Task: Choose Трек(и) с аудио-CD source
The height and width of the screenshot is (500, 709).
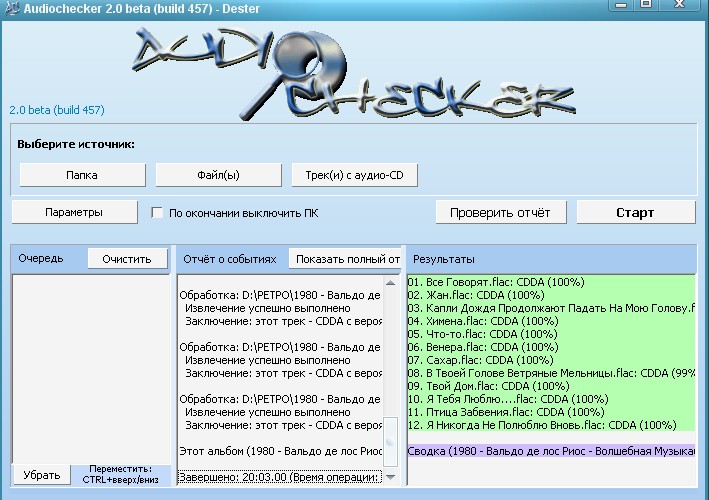Action: click(x=354, y=174)
